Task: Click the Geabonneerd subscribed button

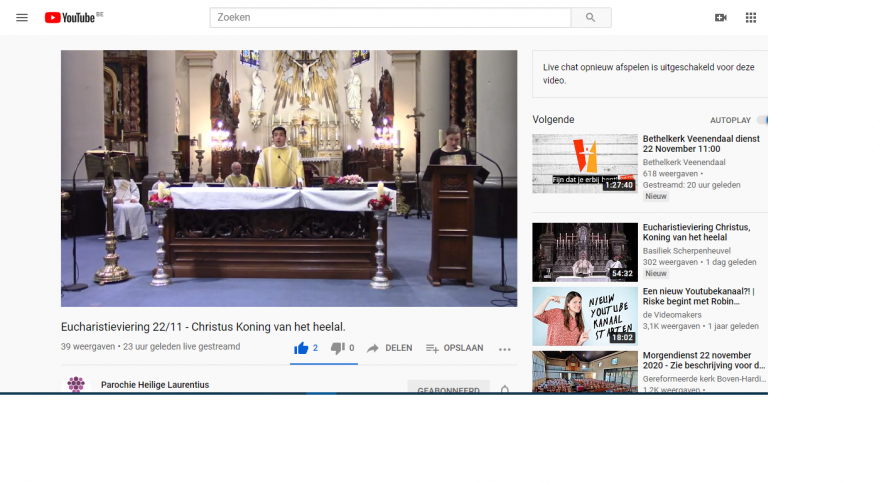Action: (448, 389)
